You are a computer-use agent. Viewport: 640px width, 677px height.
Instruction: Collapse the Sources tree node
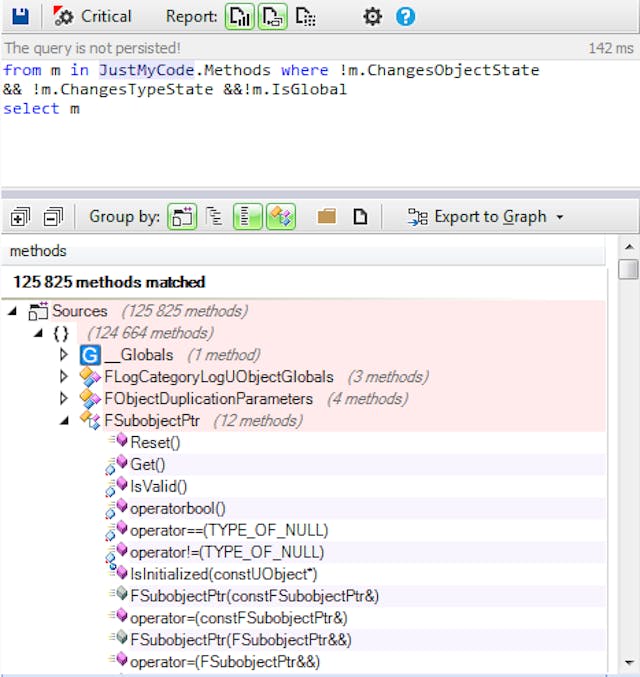click(x=13, y=311)
